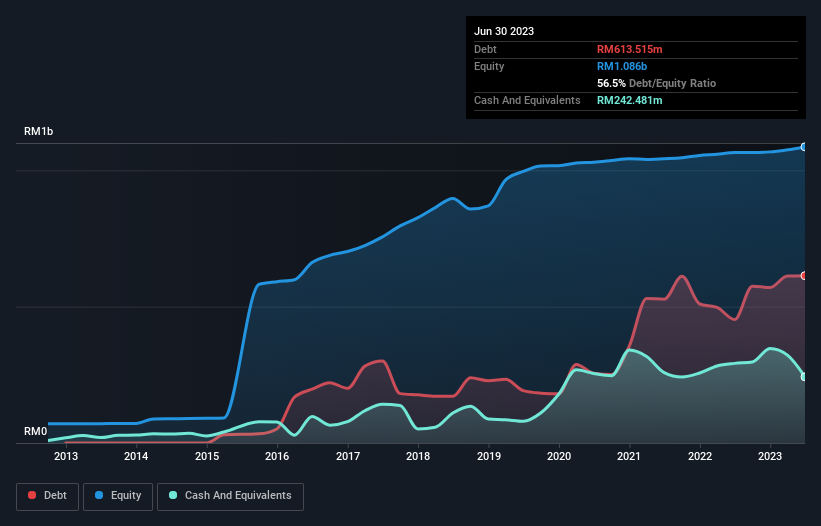Click the 56.5% Debt/Equity Ratio text
821x526 pixels.
point(656,83)
